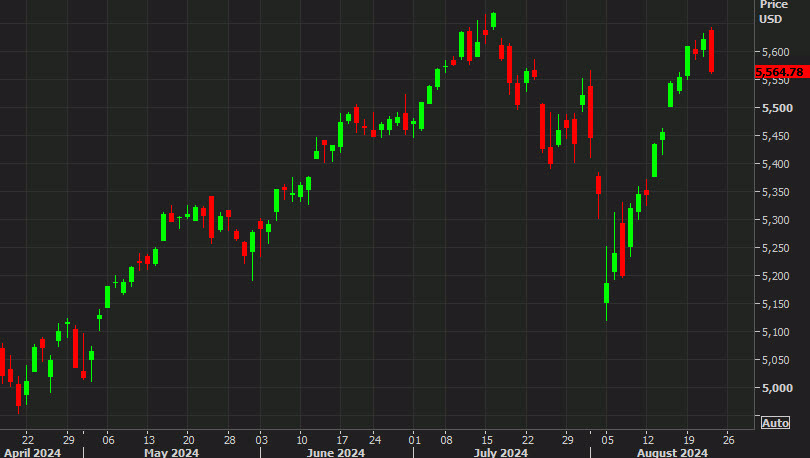This screenshot has width=810, height=458.
Task: Click the date label 29 in July
Action: (x=568, y=440)
